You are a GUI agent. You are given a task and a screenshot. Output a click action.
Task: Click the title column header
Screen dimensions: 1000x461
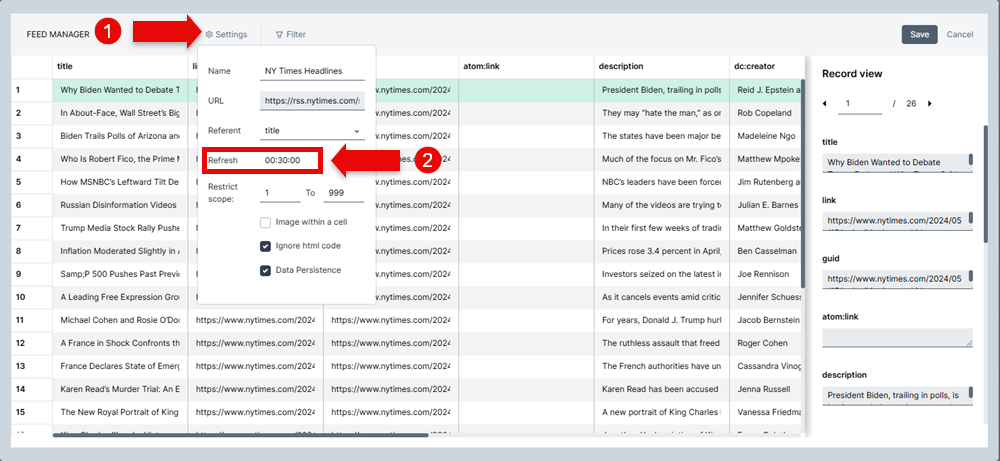tap(120, 66)
